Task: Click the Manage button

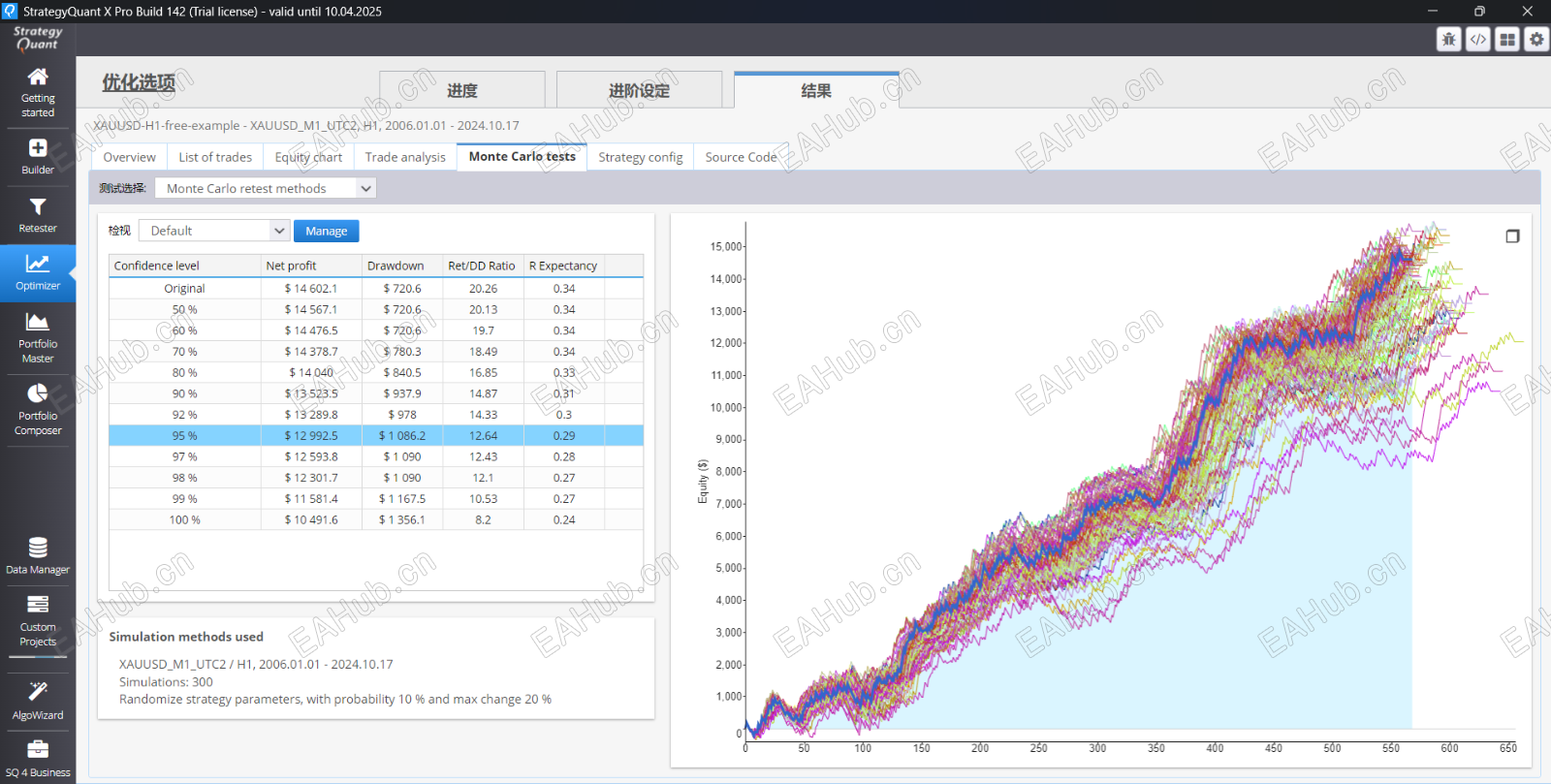Action: (x=327, y=231)
